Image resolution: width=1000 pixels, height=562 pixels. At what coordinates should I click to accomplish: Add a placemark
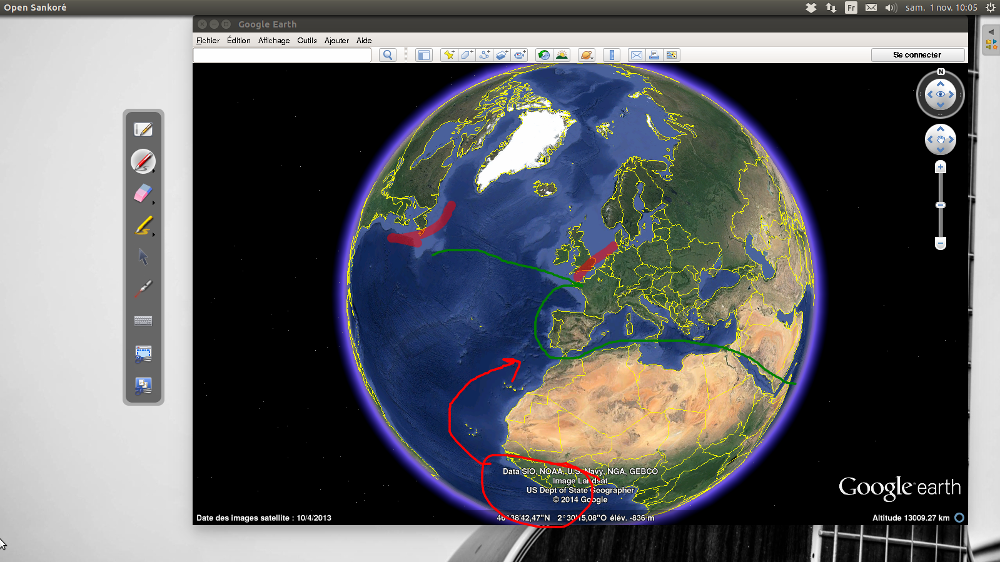449,55
